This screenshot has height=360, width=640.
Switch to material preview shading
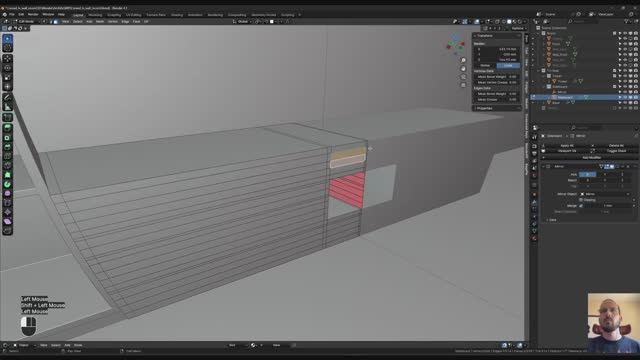pos(514,22)
